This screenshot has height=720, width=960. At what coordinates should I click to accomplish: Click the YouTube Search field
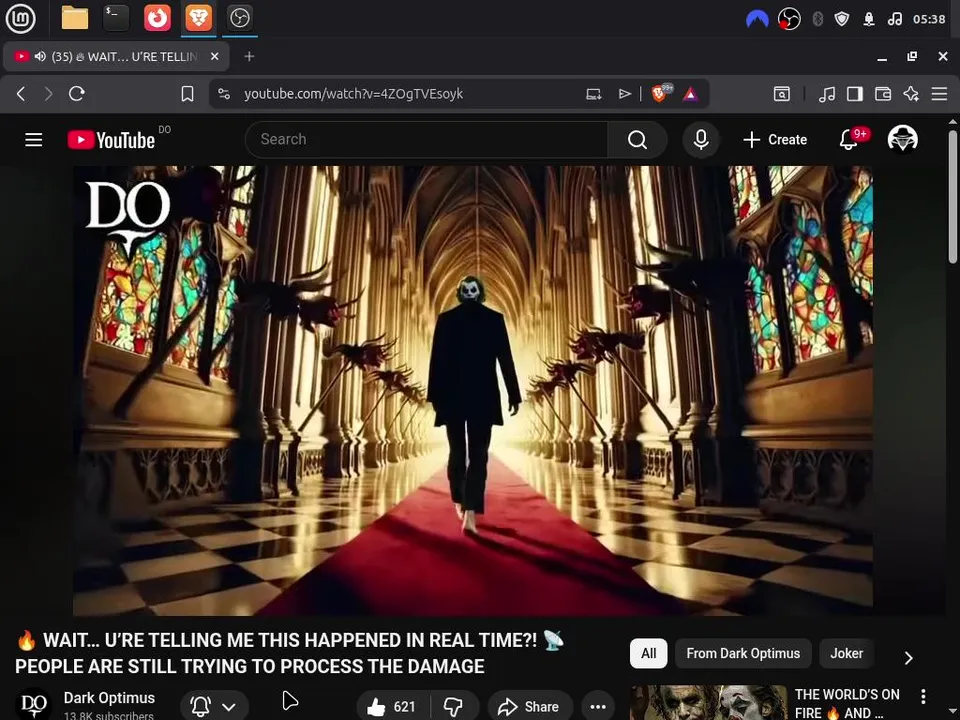427,140
